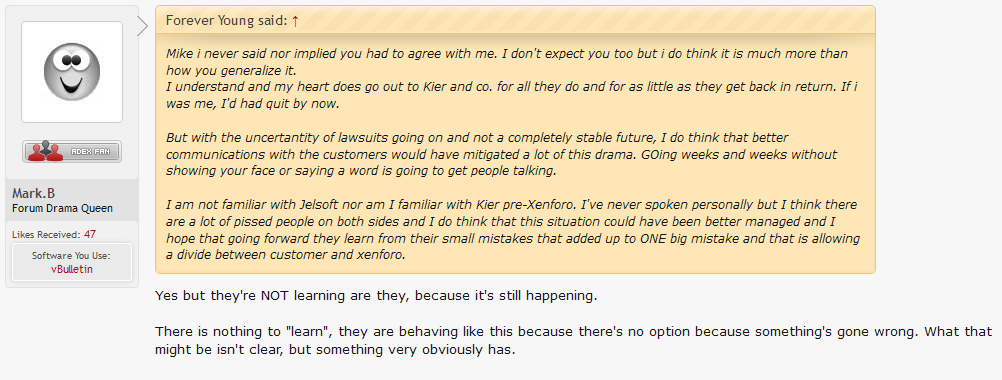Click the "Forever Young said:" quote header
This screenshot has width=1002, height=380.
(226, 20)
